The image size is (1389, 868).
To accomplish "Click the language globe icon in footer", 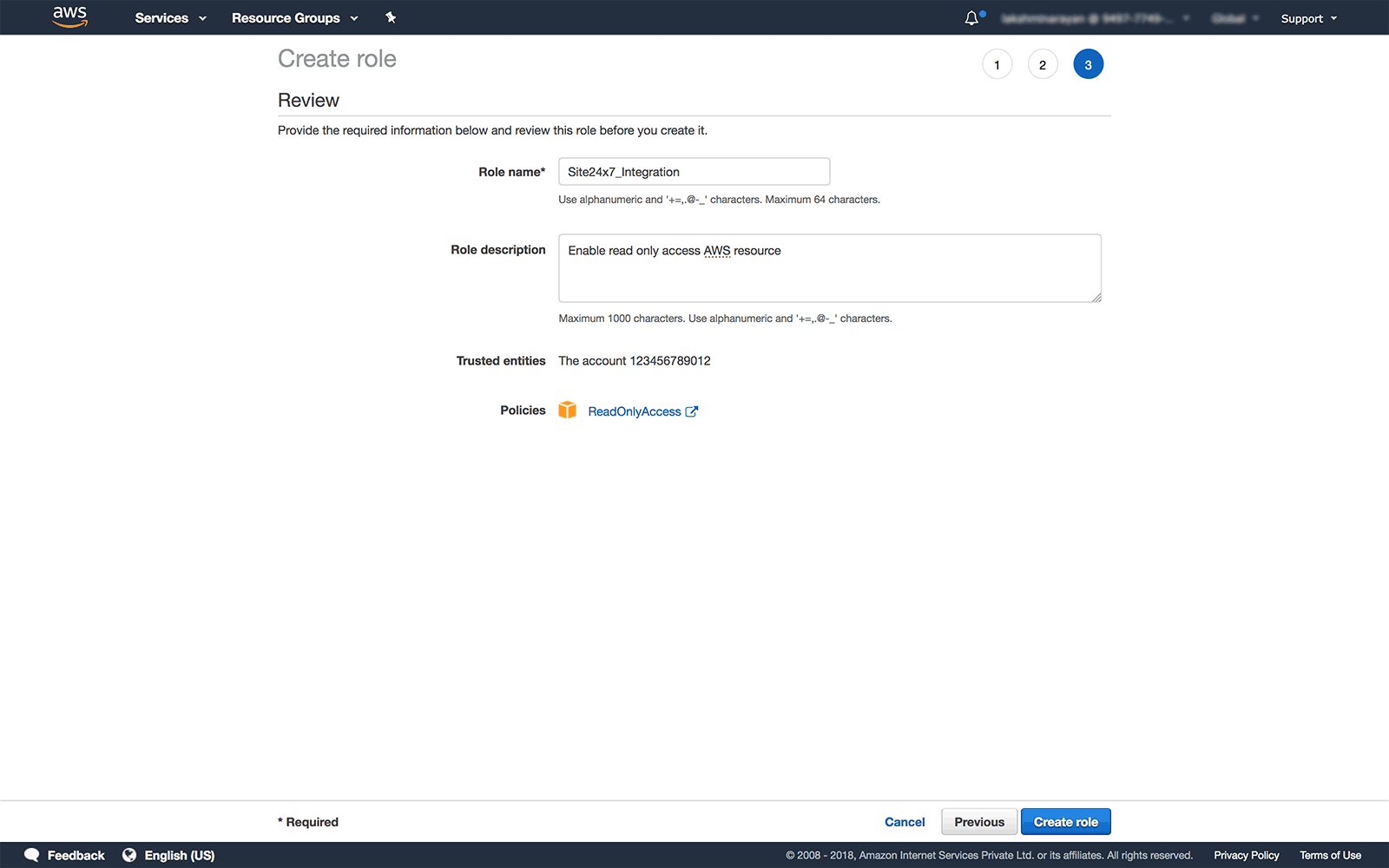I will click(x=129, y=855).
